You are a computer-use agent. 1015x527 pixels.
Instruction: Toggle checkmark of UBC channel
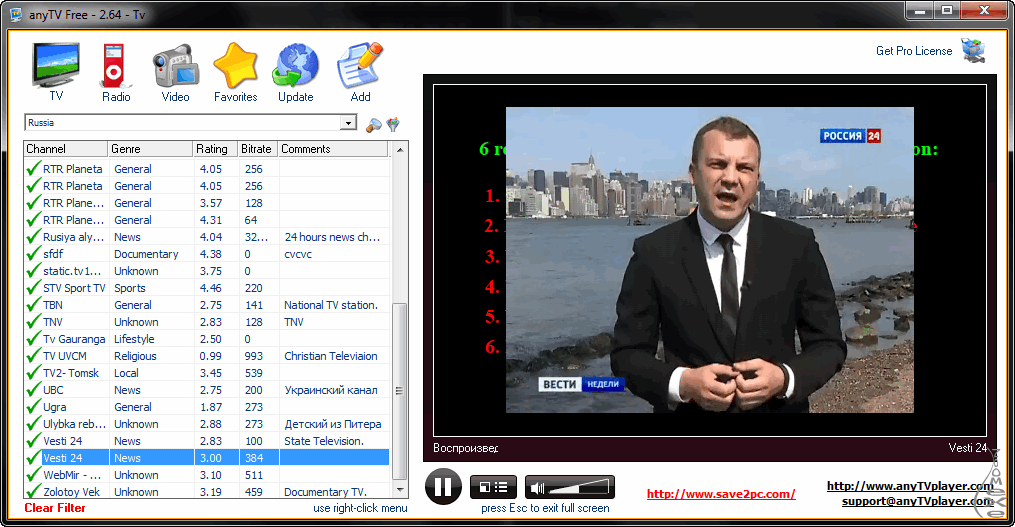(x=33, y=390)
